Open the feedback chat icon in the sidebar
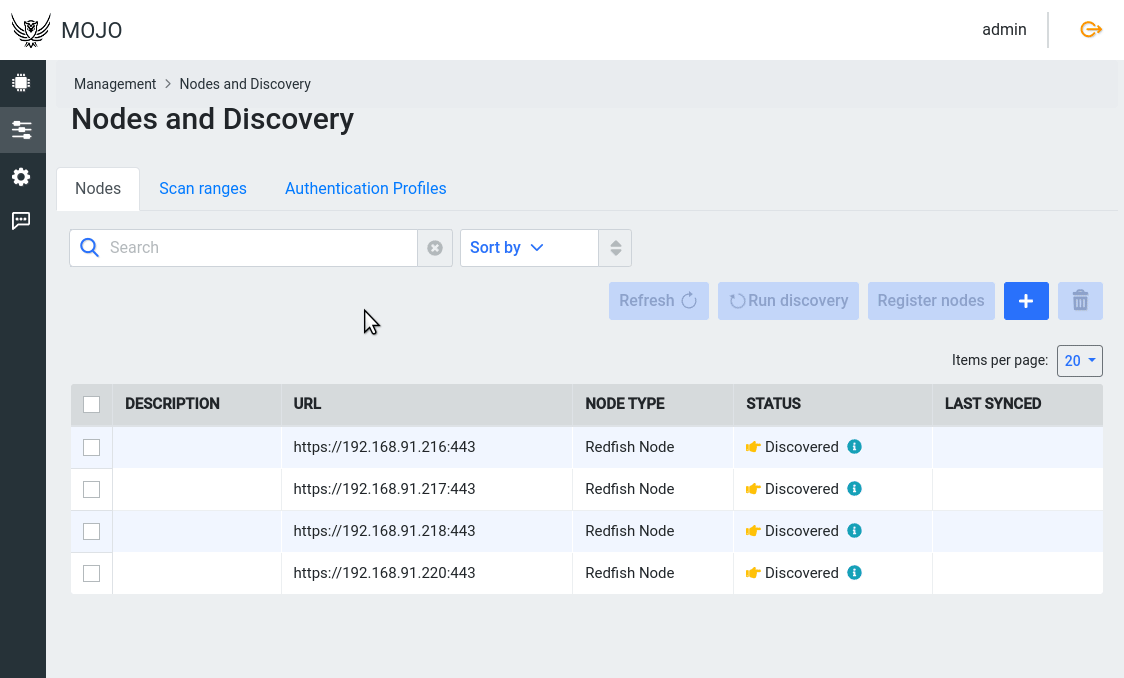Screen dimensions: 1124x678 click(x=21, y=221)
